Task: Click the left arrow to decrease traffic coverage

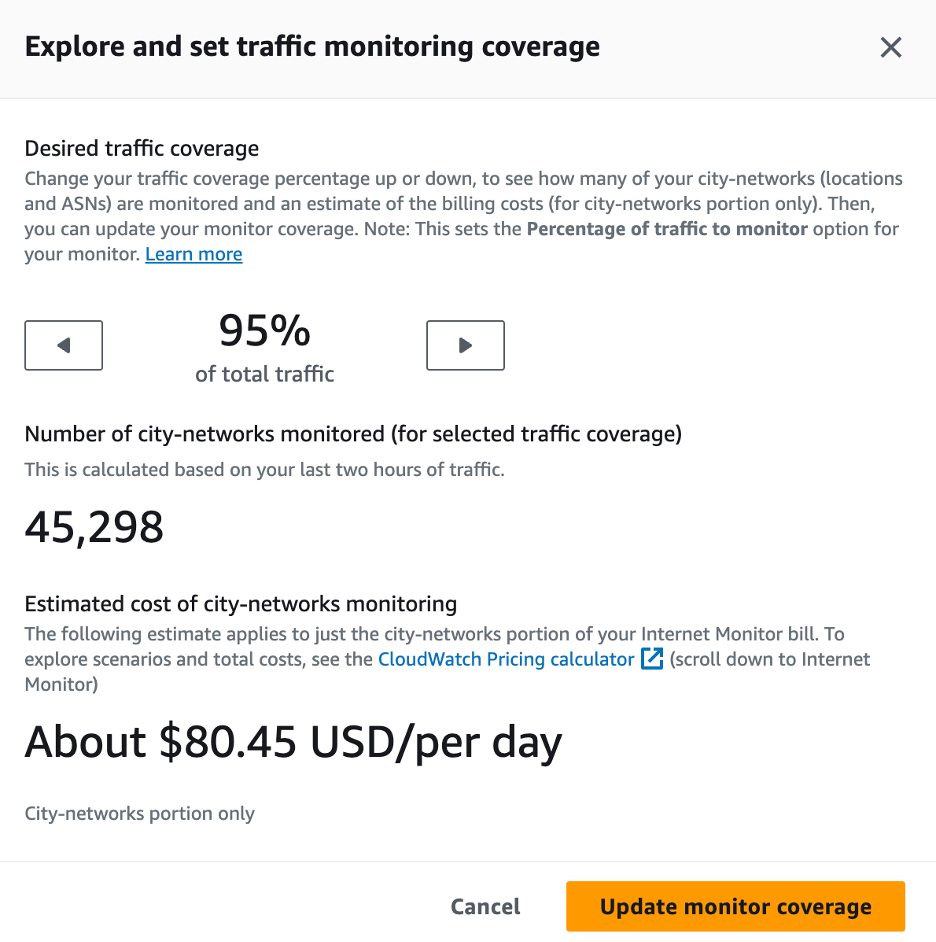Action: (x=63, y=345)
